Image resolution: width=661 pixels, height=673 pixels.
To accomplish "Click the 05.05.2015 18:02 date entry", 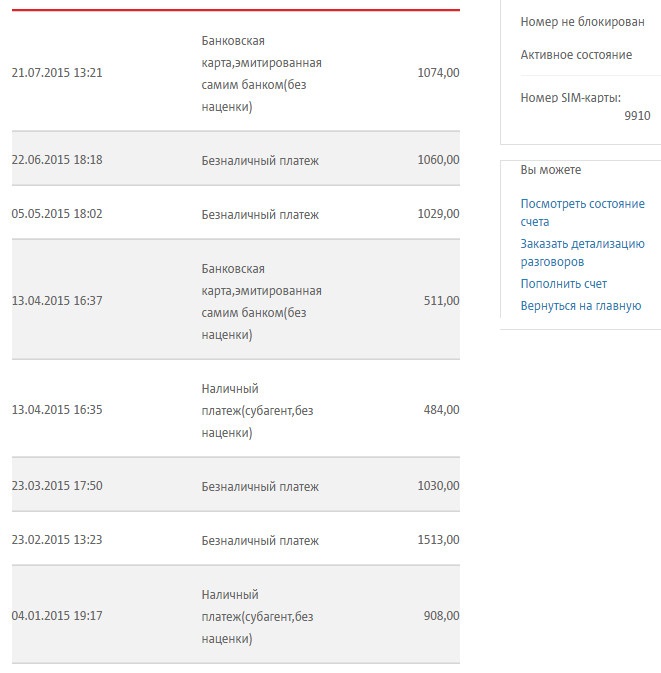I will pyautogui.click(x=57, y=214).
